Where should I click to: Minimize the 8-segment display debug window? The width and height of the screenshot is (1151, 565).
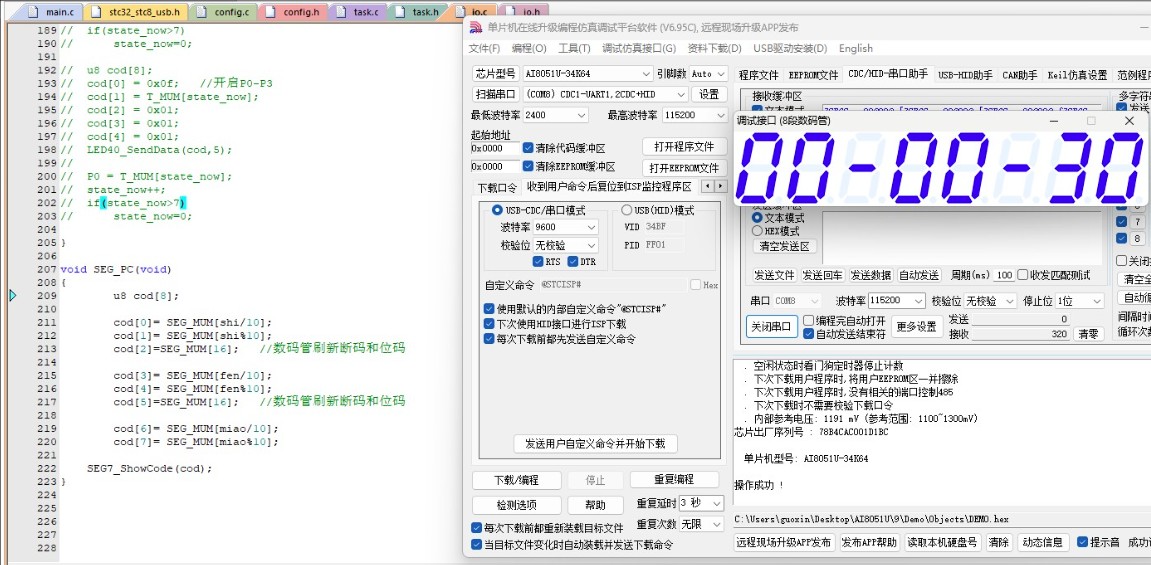[x=1053, y=120]
